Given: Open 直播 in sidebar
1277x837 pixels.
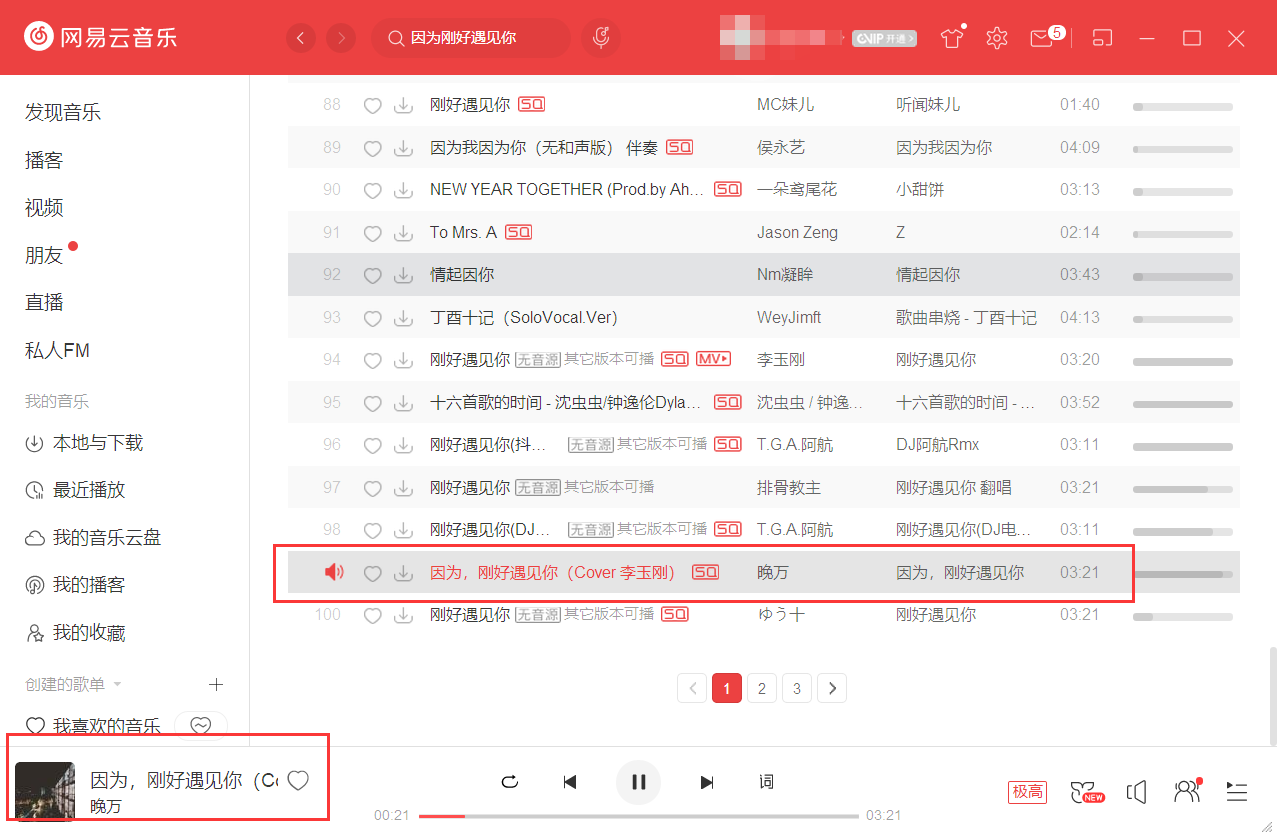Looking at the screenshot, I should point(44,302).
